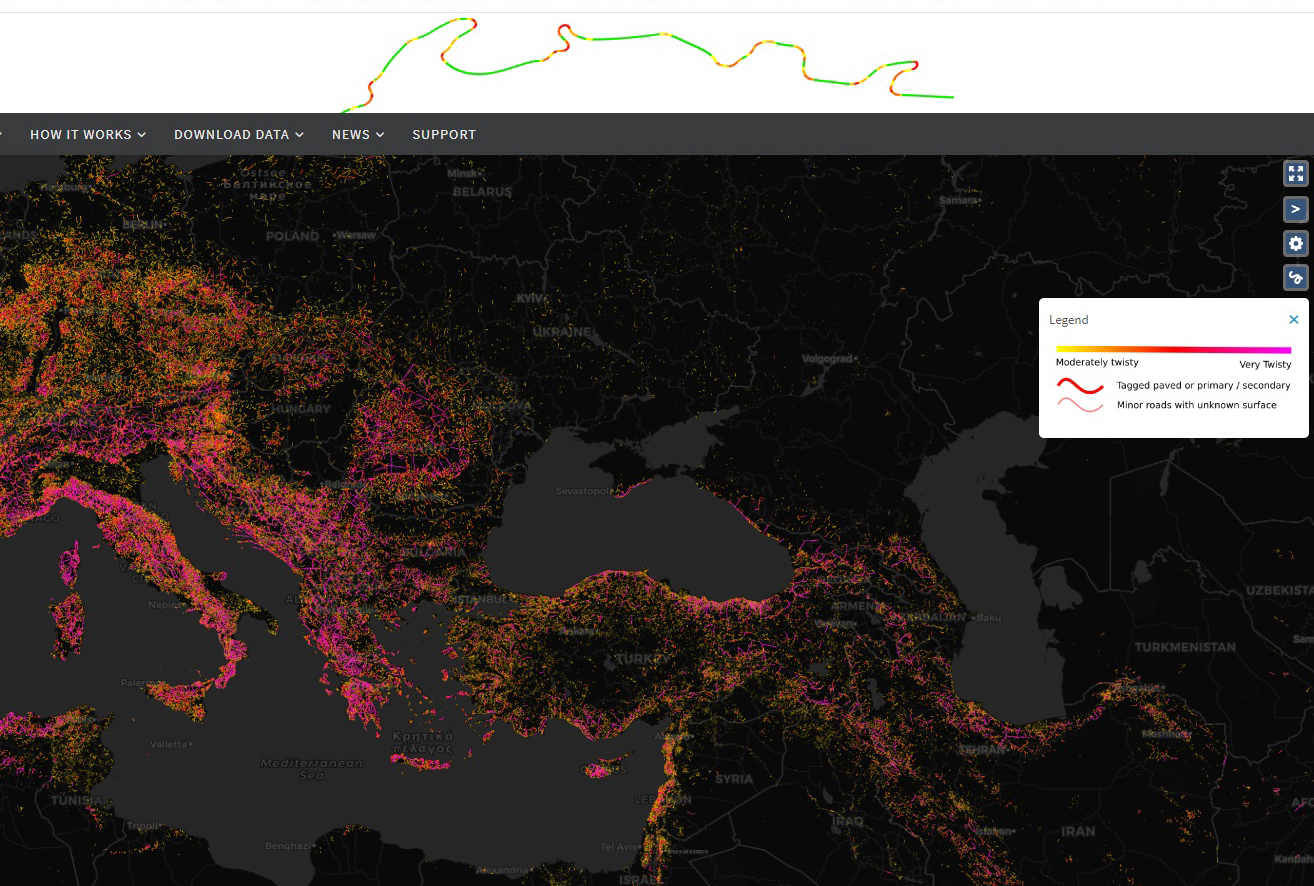Click the Mediterranean Sea label

311,769
